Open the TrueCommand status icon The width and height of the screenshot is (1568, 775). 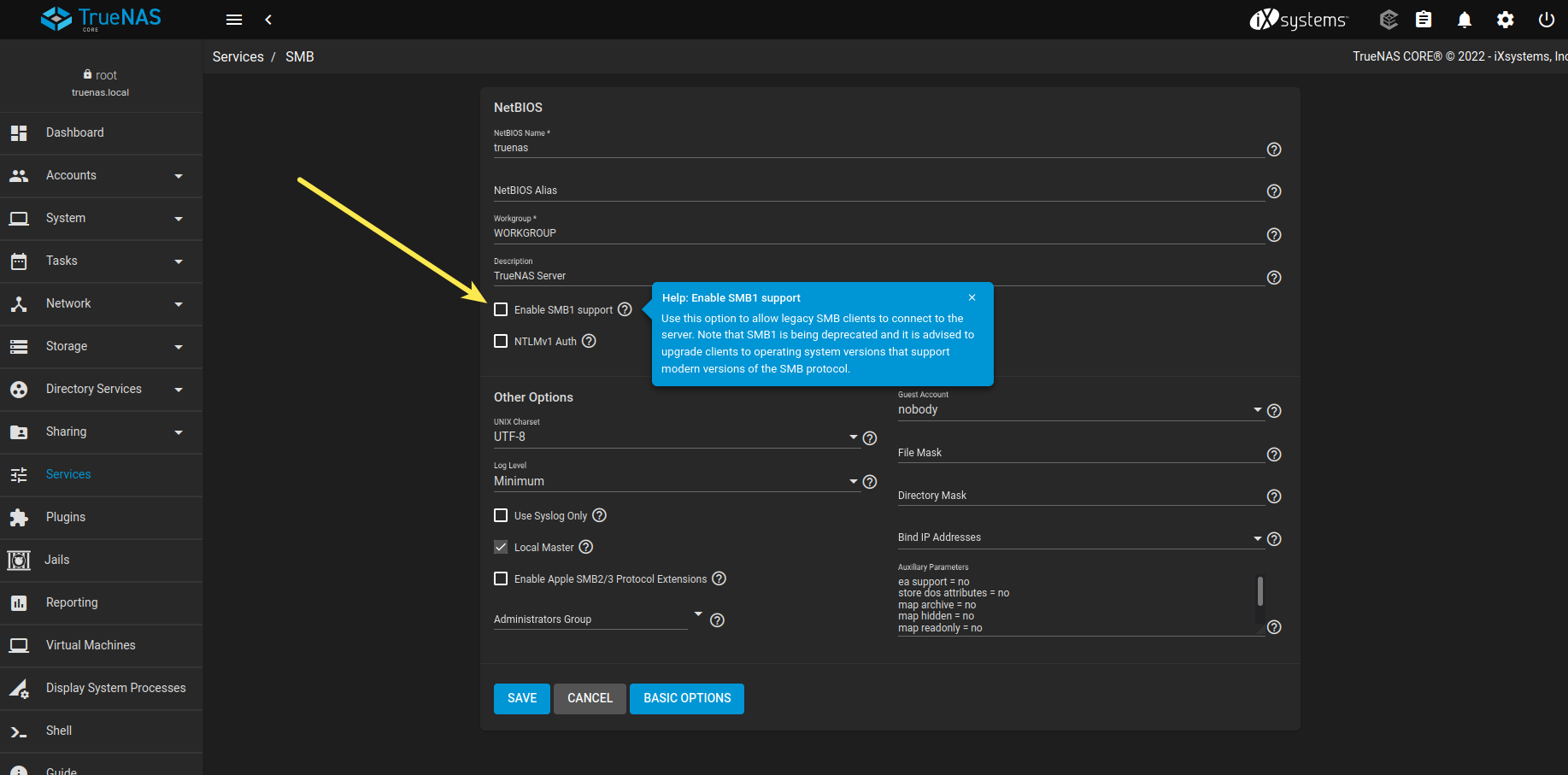1389,20
